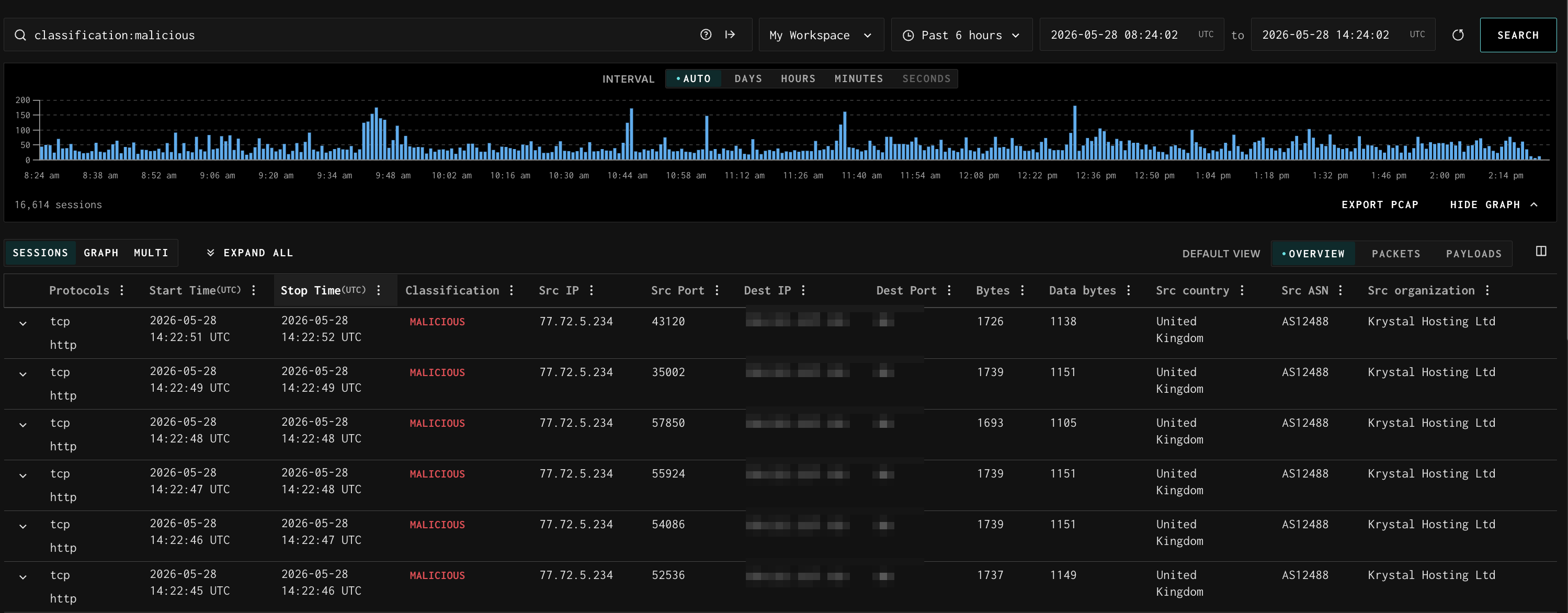Click the Default View label

[1221, 254]
